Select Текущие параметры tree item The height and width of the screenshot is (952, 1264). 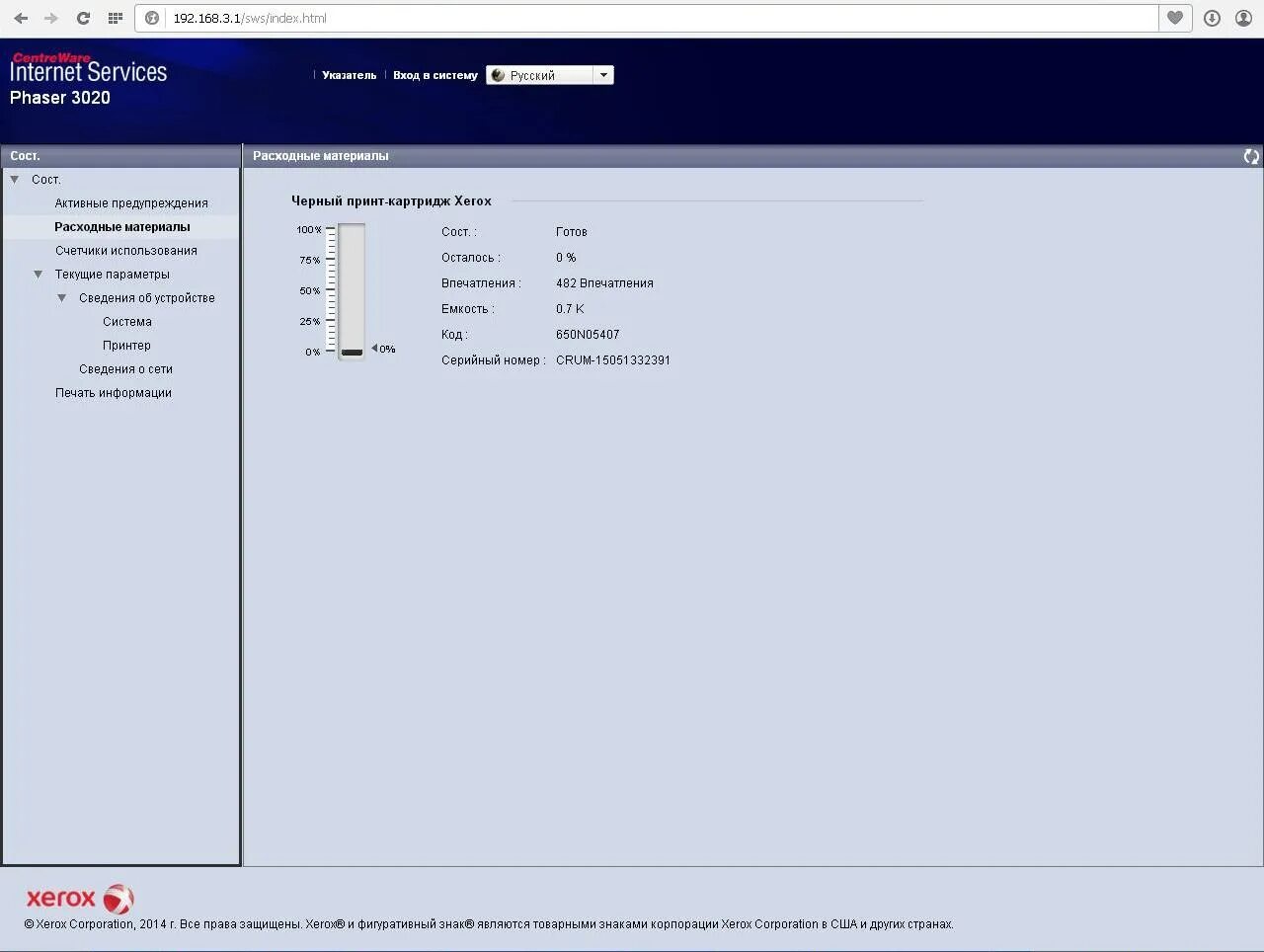[x=113, y=275]
